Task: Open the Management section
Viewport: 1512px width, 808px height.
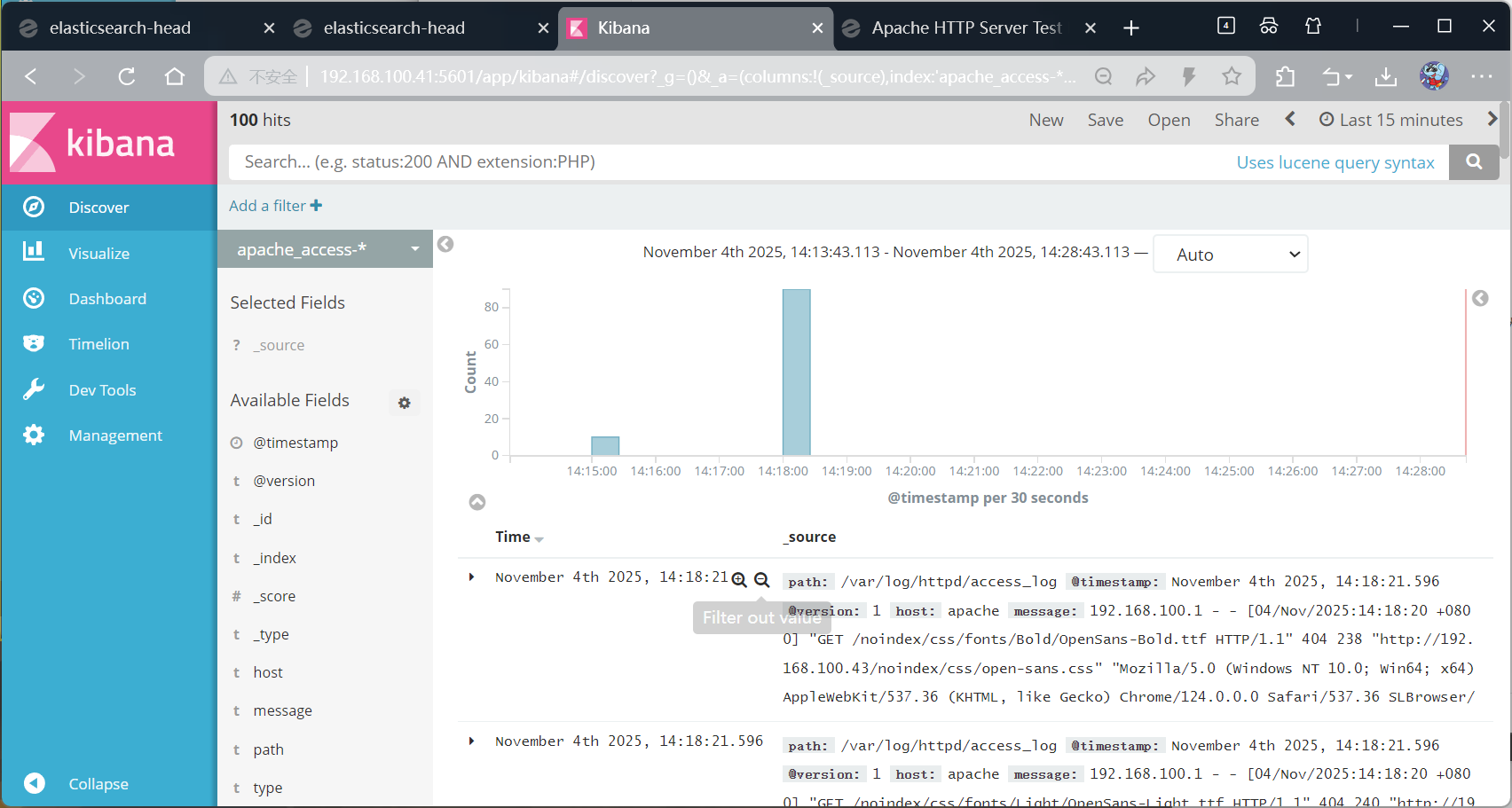Action: [x=108, y=435]
